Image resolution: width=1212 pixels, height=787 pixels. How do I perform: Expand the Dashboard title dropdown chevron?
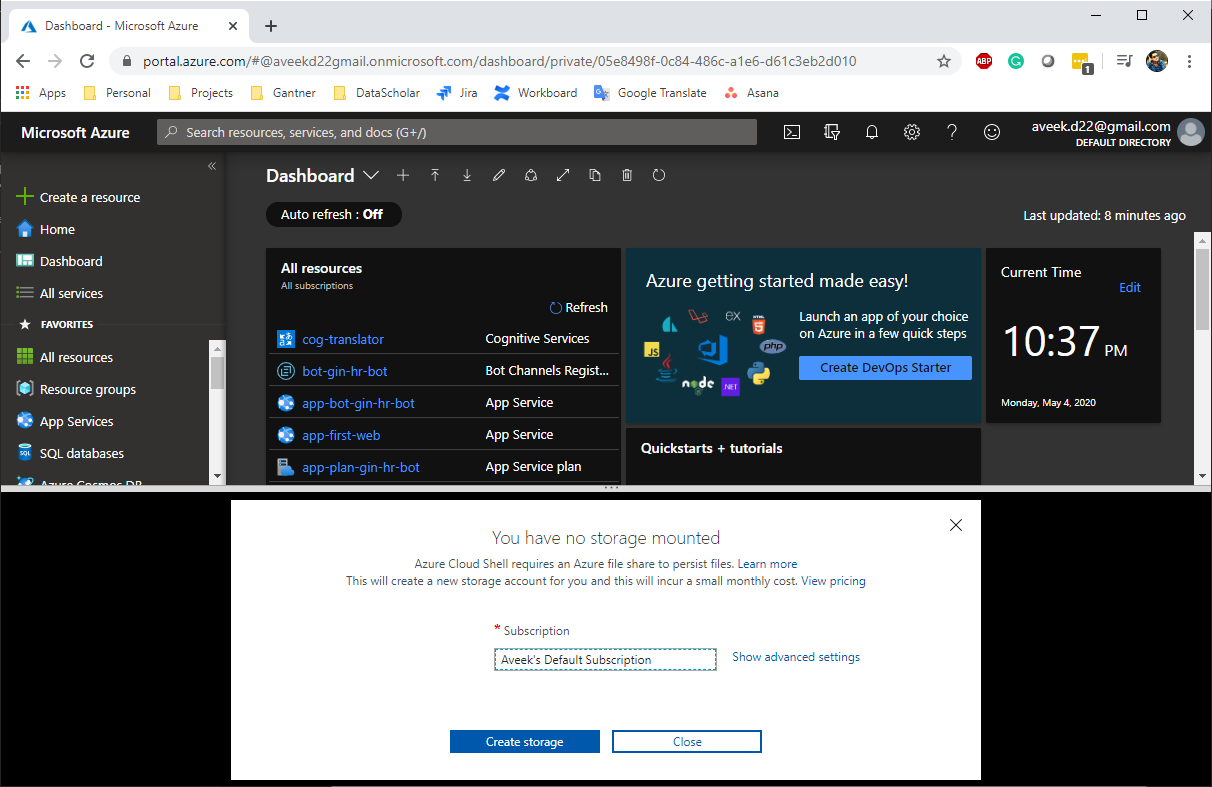coord(371,175)
